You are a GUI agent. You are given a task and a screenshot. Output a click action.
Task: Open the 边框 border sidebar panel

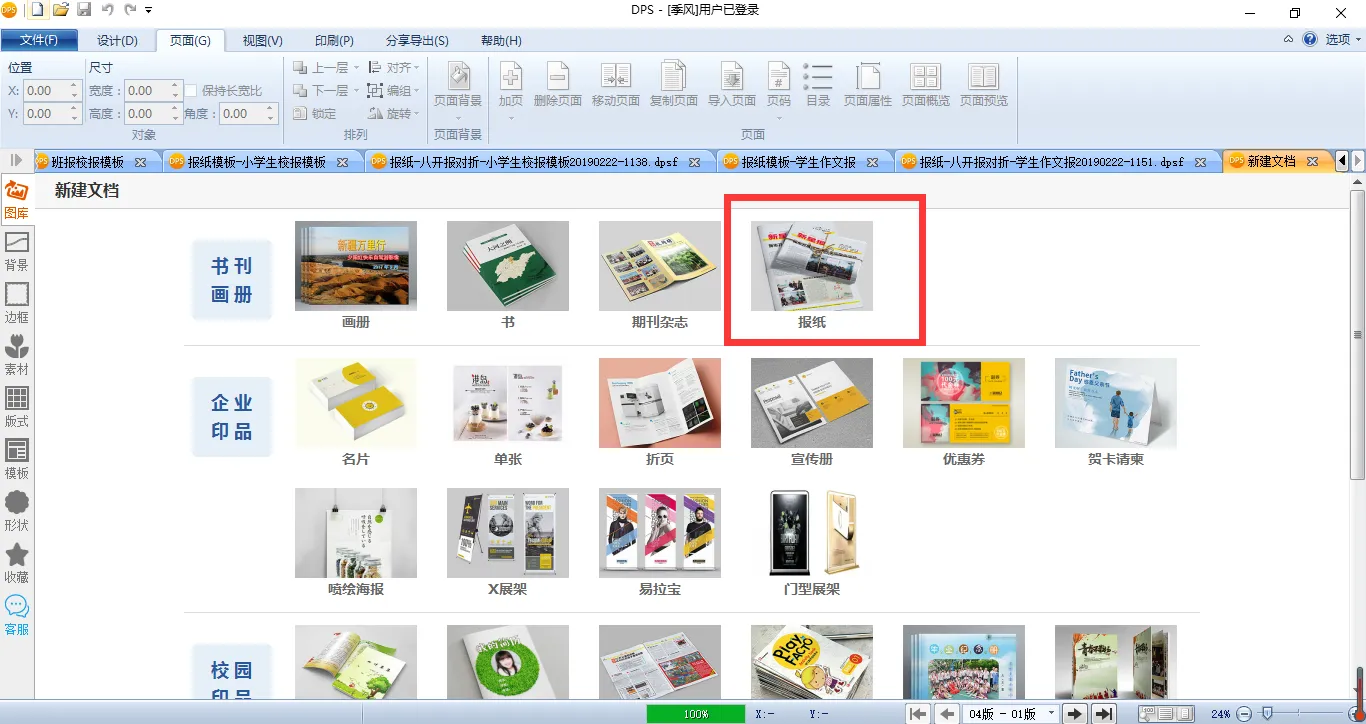(17, 304)
